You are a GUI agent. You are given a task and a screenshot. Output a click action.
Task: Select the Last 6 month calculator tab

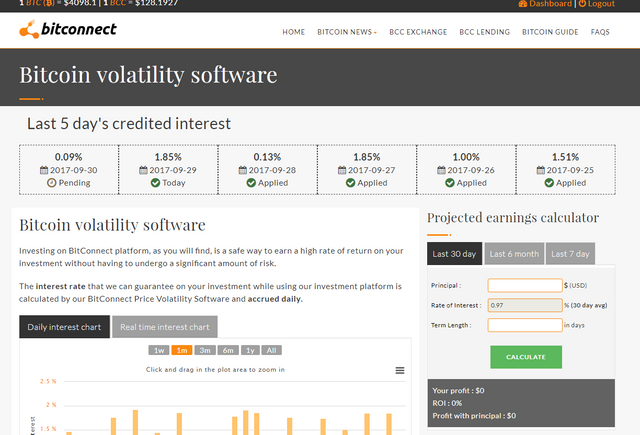(x=514, y=254)
